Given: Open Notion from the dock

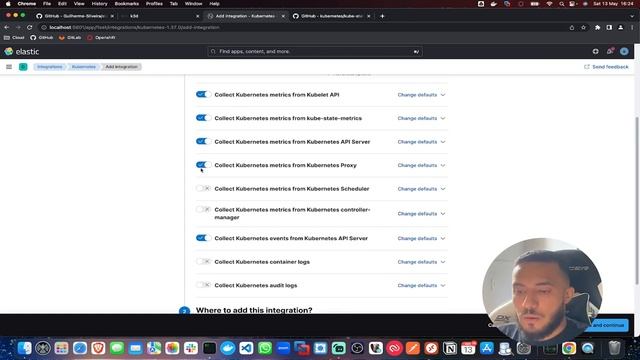Looking at the screenshot, I should click(x=450, y=348).
